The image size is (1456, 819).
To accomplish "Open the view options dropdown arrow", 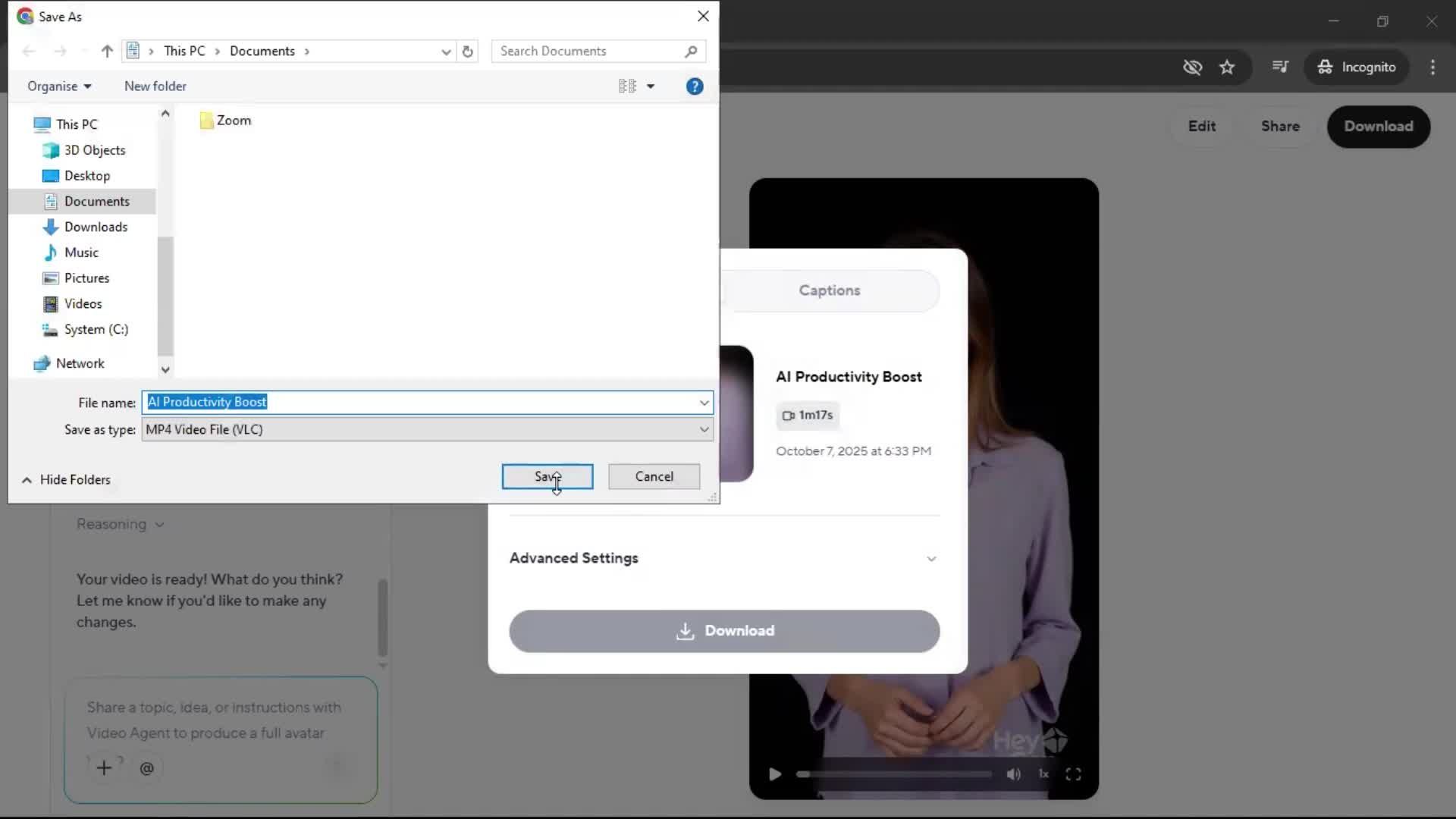I will click(651, 86).
